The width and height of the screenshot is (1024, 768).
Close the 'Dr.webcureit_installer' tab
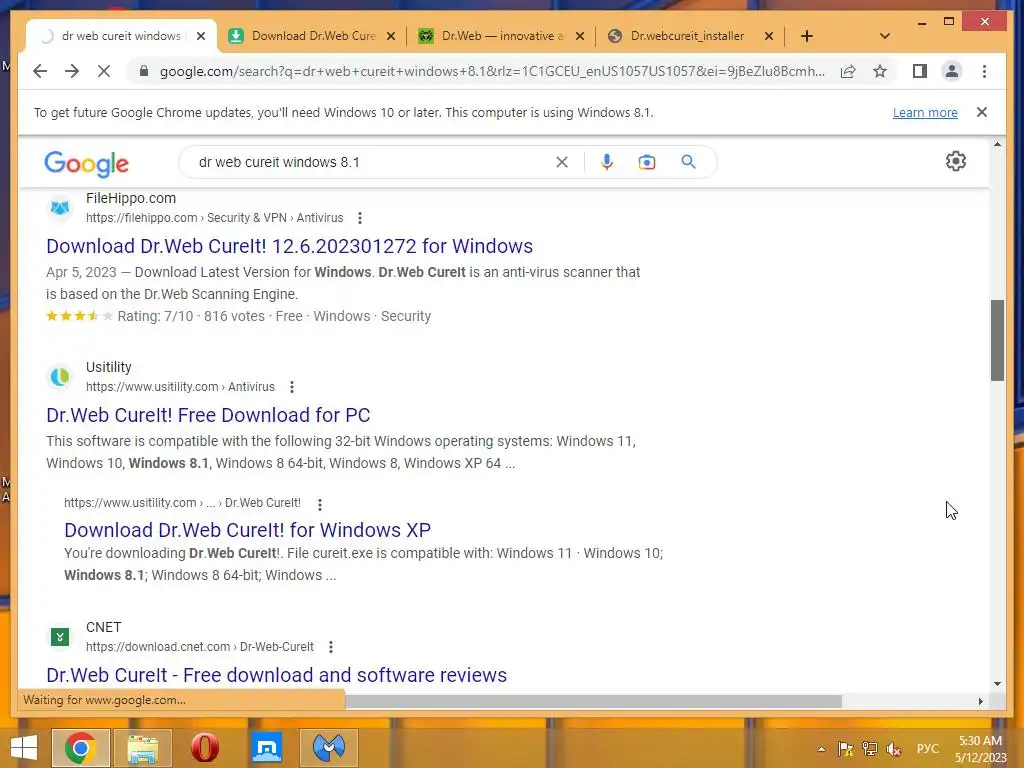click(x=769, y=36)
